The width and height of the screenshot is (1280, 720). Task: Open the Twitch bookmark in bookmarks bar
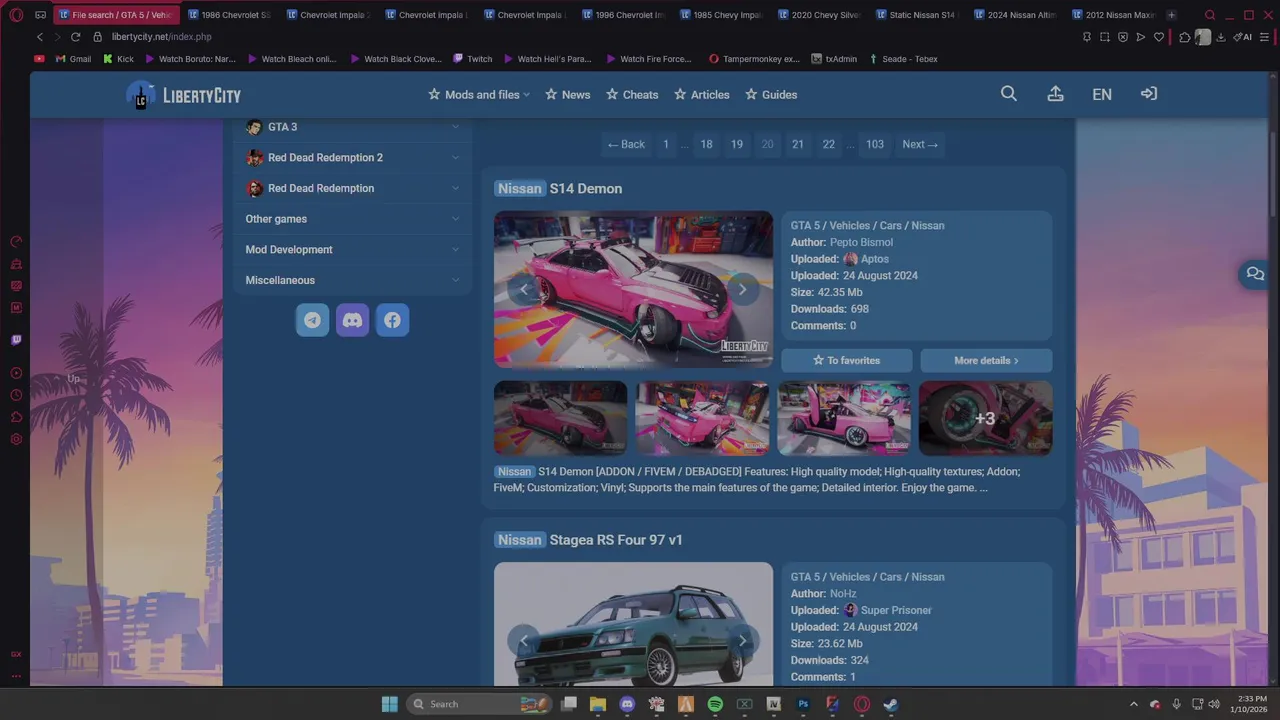pos(472,59)
